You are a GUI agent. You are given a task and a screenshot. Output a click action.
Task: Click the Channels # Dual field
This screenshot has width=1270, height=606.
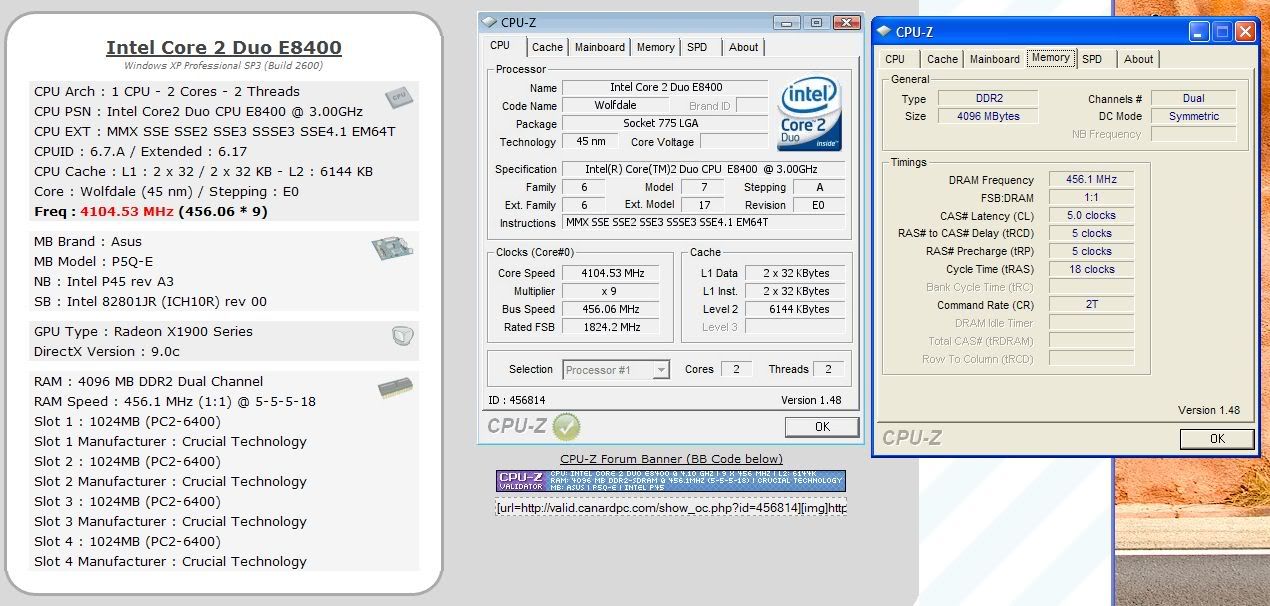(1193, 99)
